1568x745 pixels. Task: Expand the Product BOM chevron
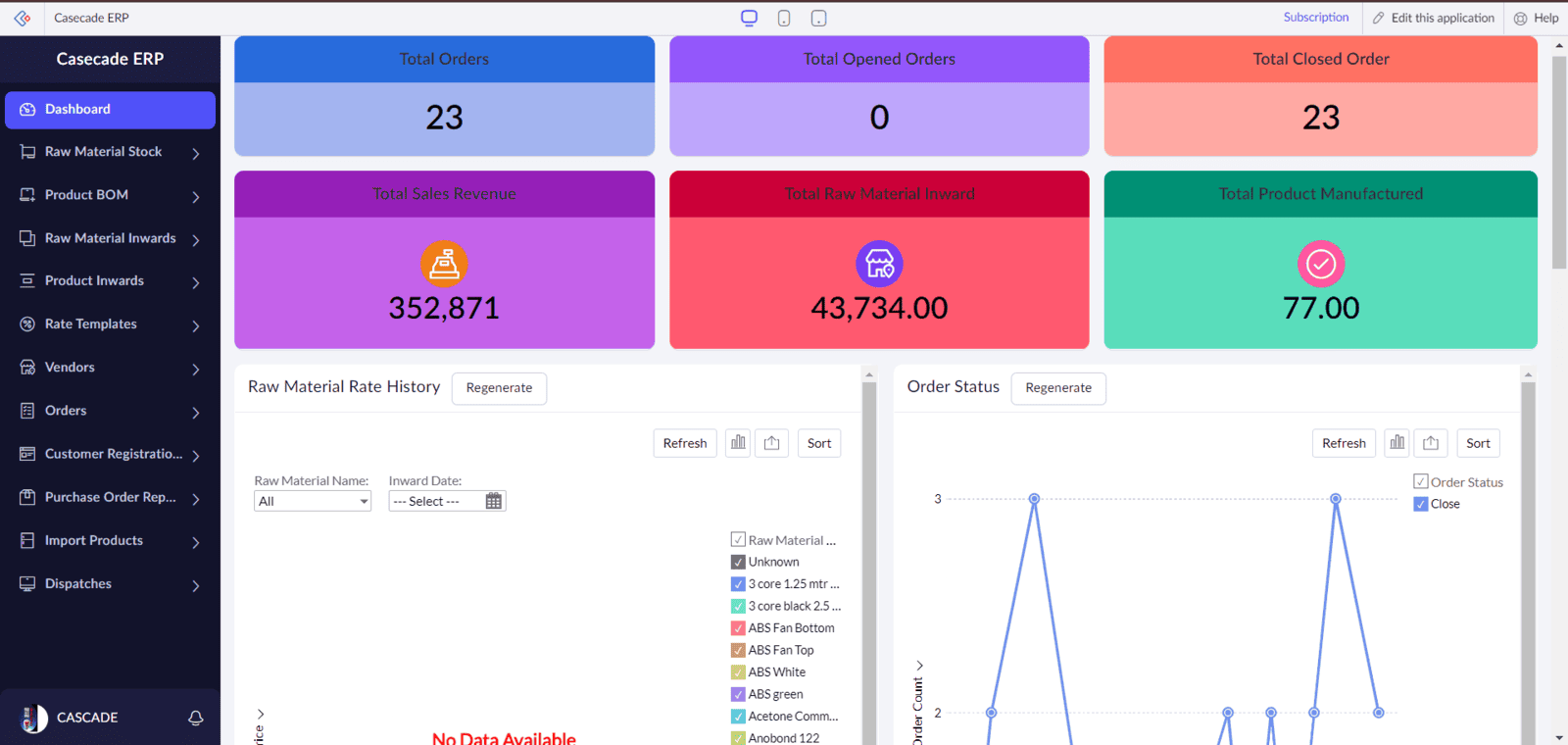(x=196, y=196)
